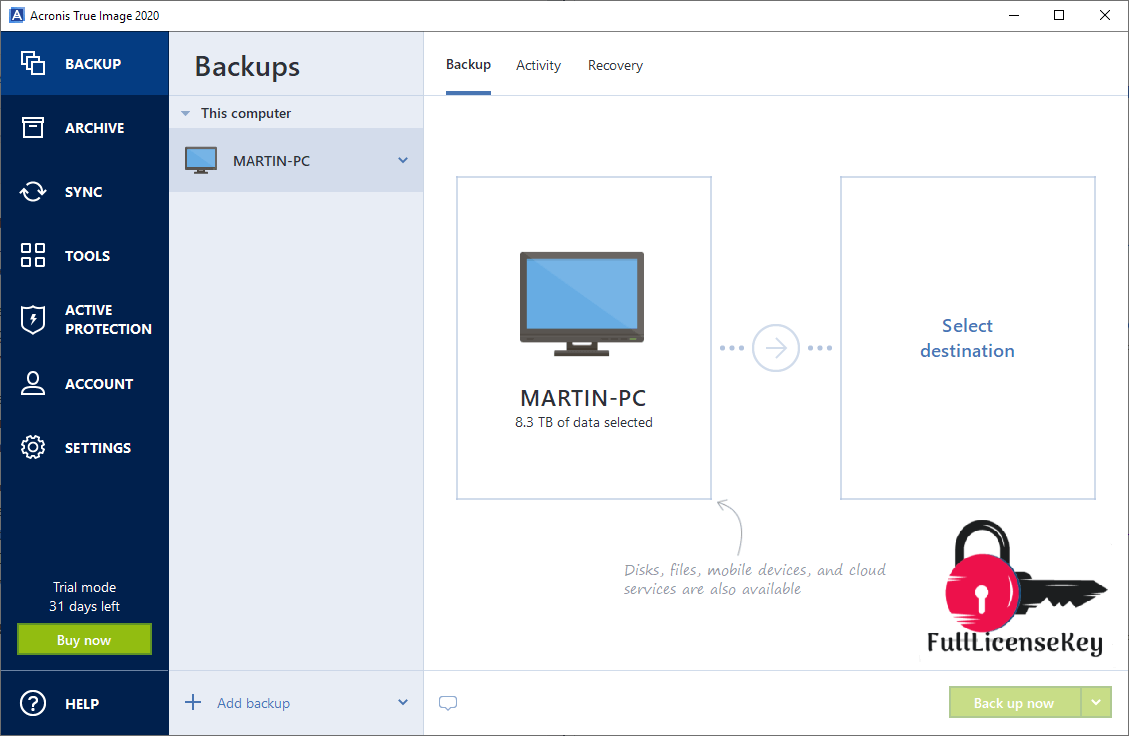This screenshot has width=1129, height=736.
Task: Expand the Add backup dropdown arrow
Action: pyautogui.click(x=403, y=702)
